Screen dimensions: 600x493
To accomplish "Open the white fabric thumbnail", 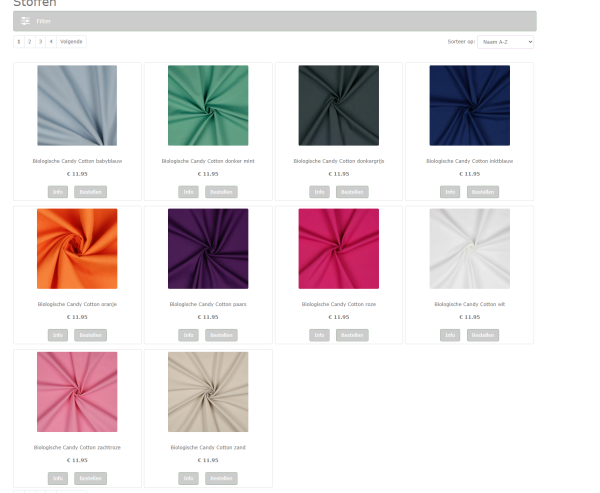I will coord(470,248).
